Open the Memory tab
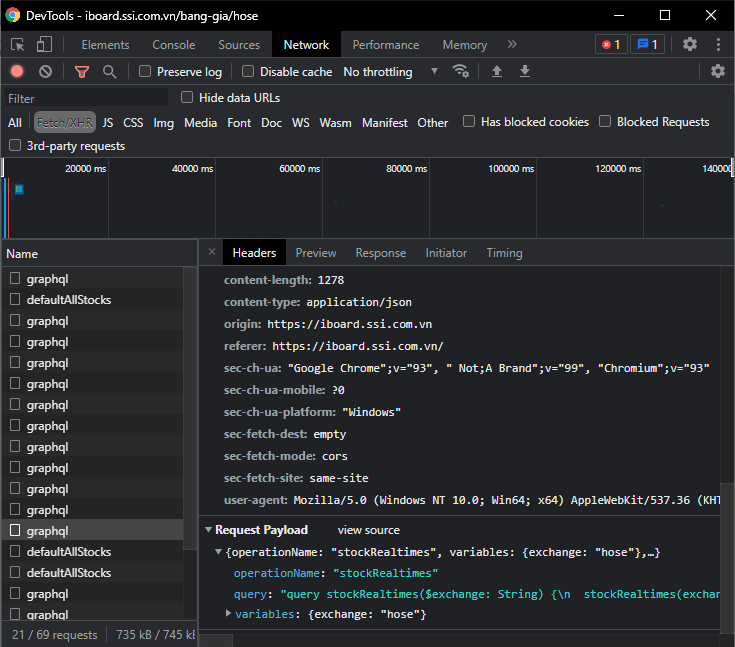 [x=465, y=45]
